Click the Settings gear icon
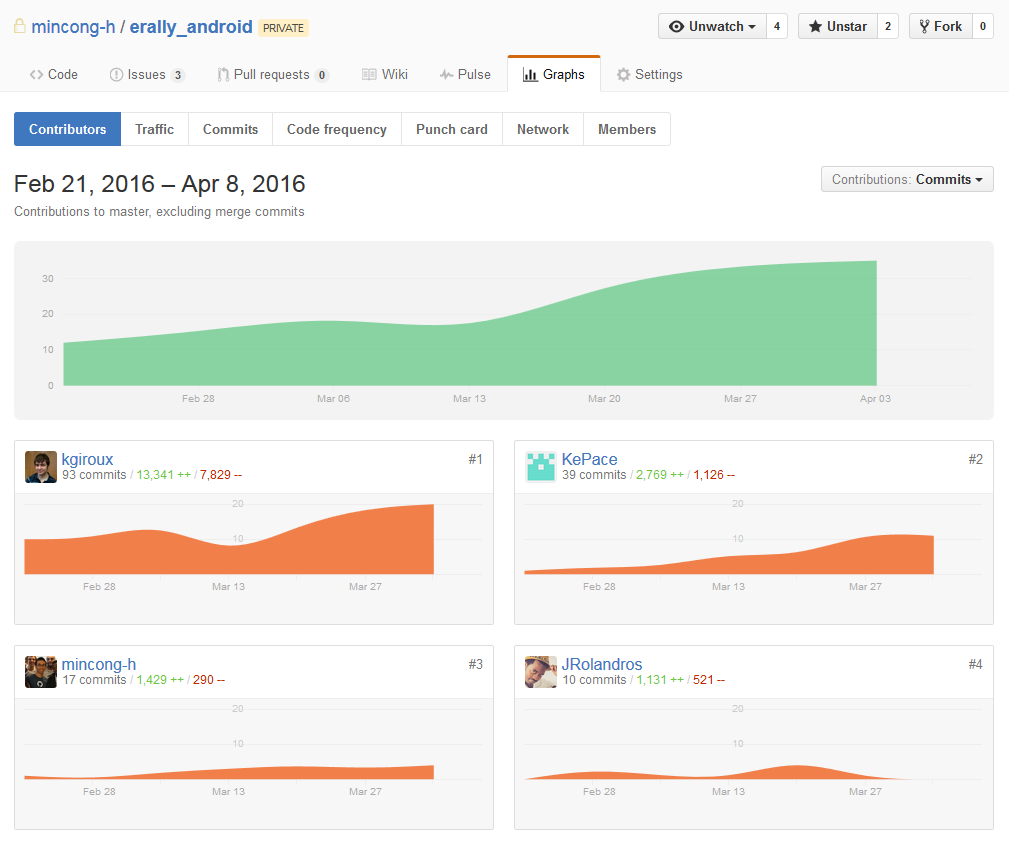The height and width of the screenshot is (845, 1009). [x=623, y=75]
